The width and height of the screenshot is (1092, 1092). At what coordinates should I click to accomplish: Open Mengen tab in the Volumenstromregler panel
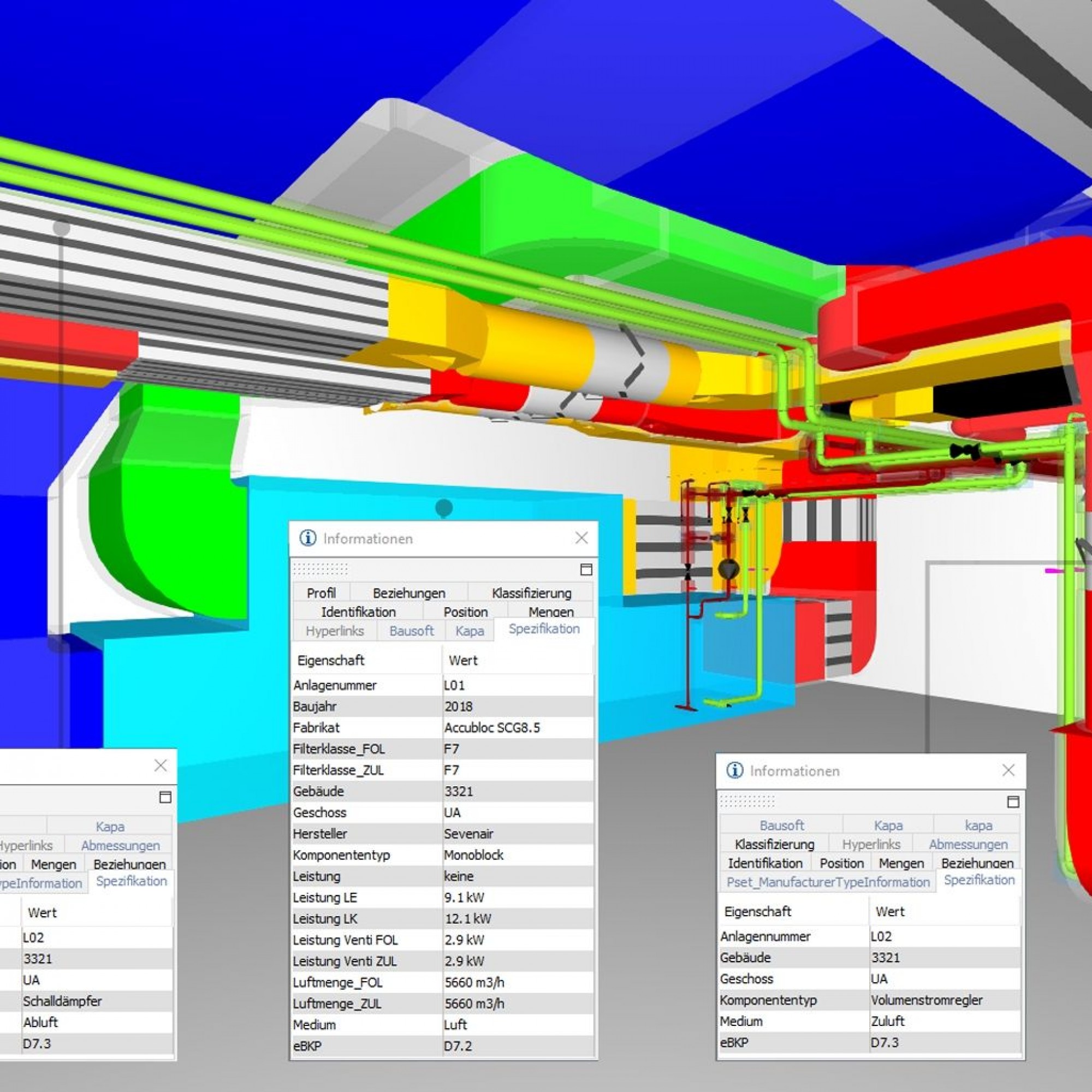(901, 863)
